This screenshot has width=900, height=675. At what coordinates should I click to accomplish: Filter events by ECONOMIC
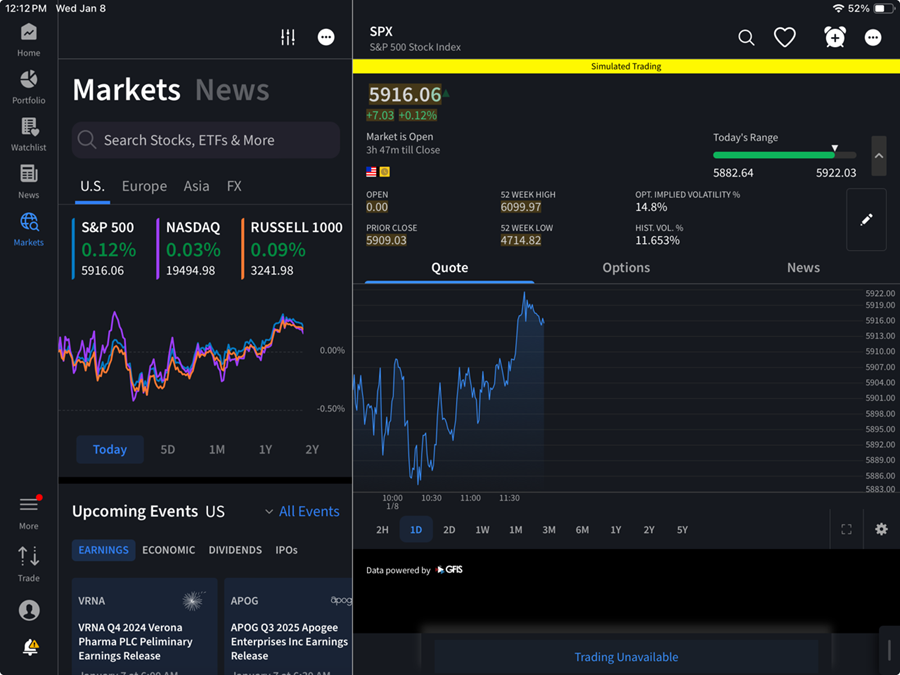coord(169,550)
